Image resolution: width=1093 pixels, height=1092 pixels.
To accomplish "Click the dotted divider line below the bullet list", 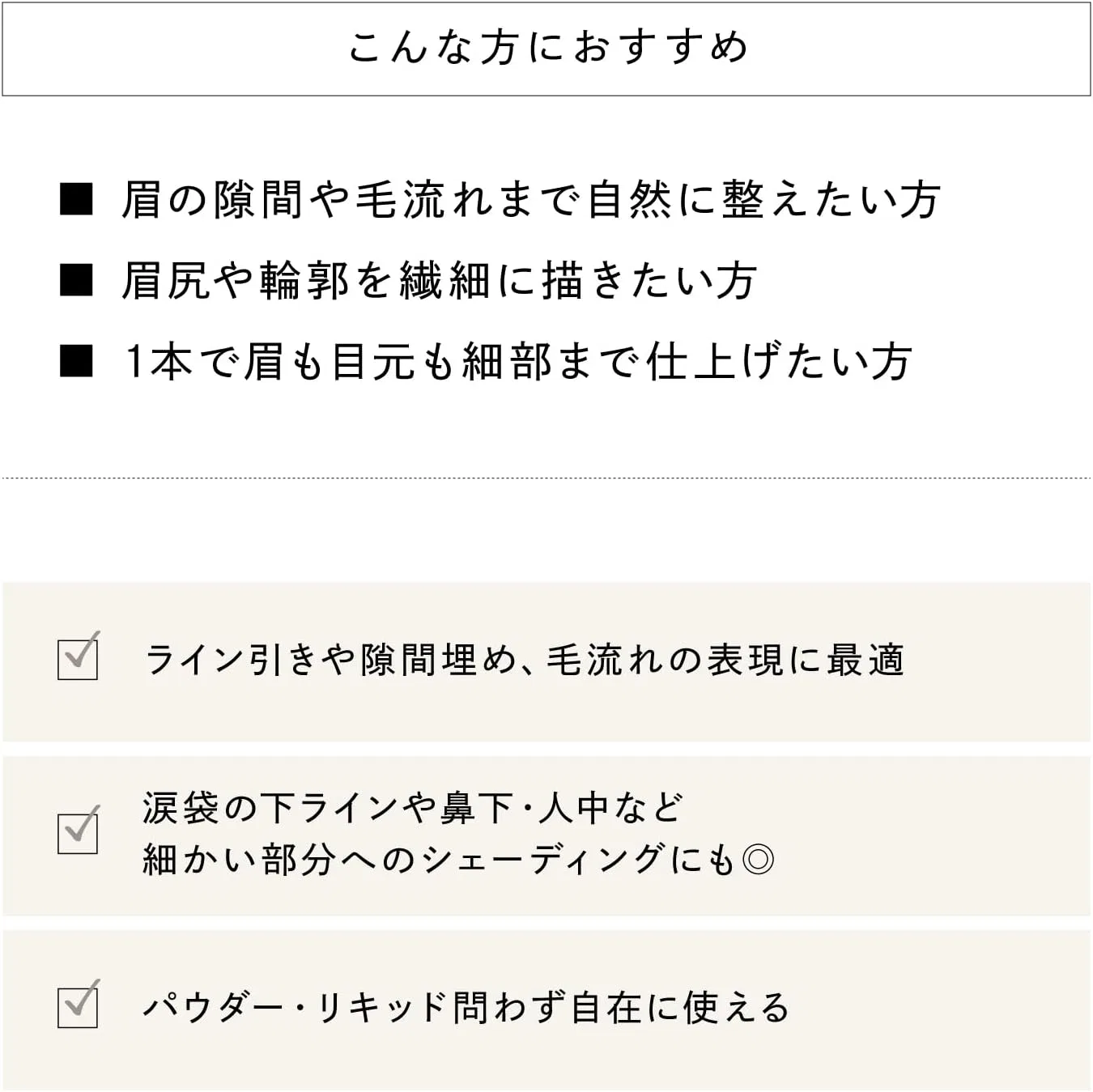I will point(546,478).
